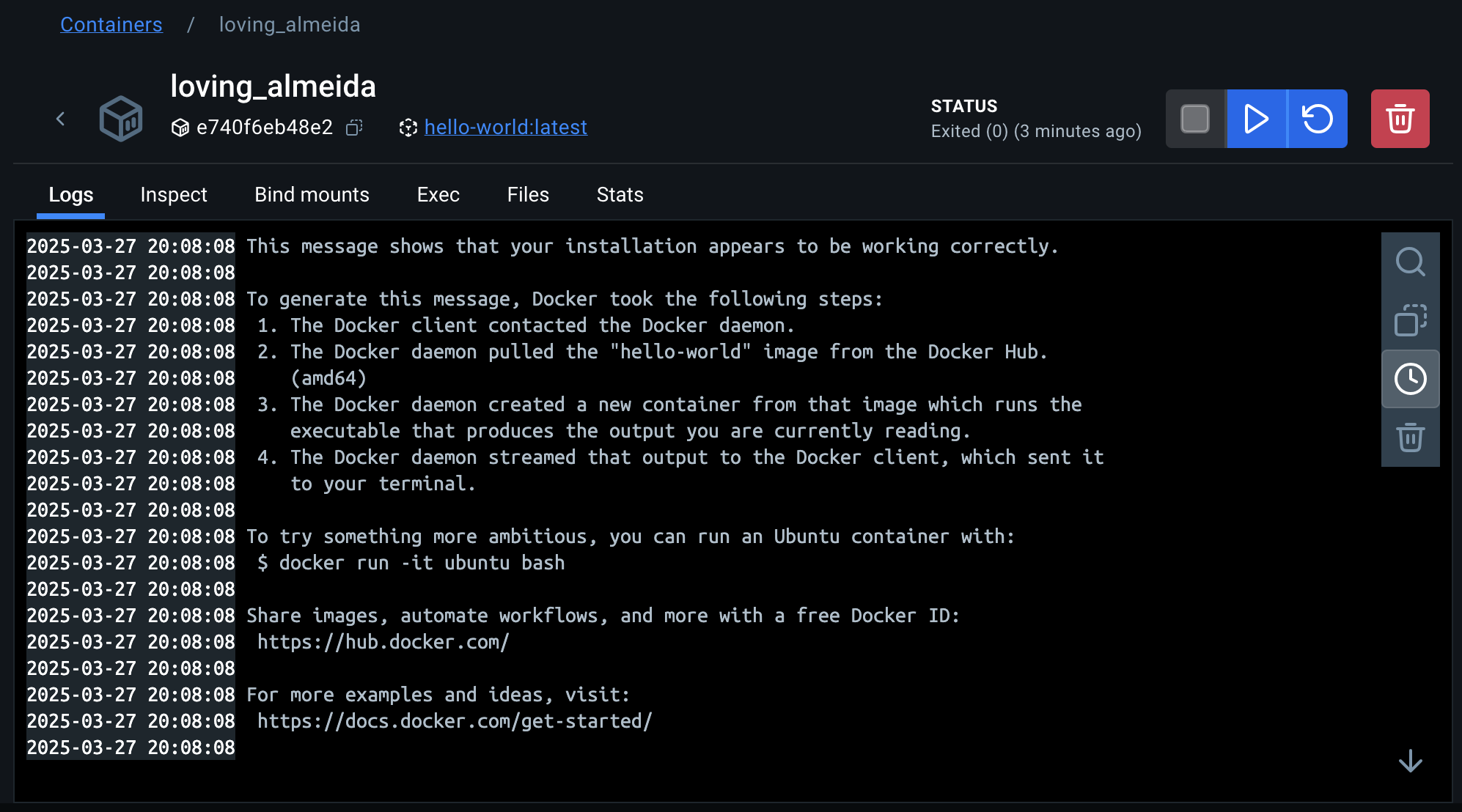The width and height of the screenshot is (1462, 812).
Task: Open the hello-world:latest image link
Action: point(505,128)
